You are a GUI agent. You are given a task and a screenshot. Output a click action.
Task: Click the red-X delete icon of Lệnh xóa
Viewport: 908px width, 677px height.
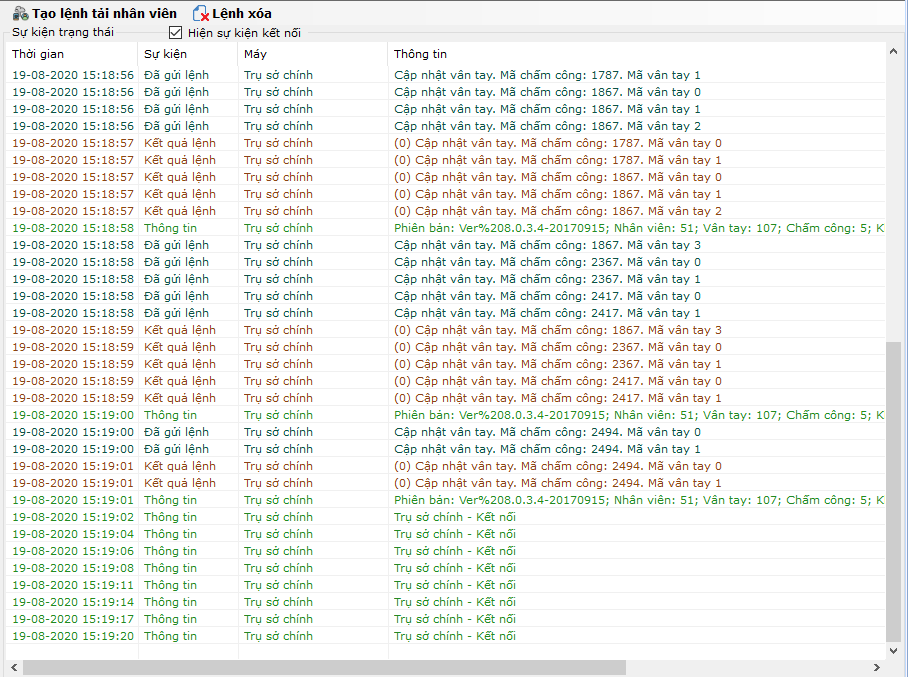coord(201,14)
